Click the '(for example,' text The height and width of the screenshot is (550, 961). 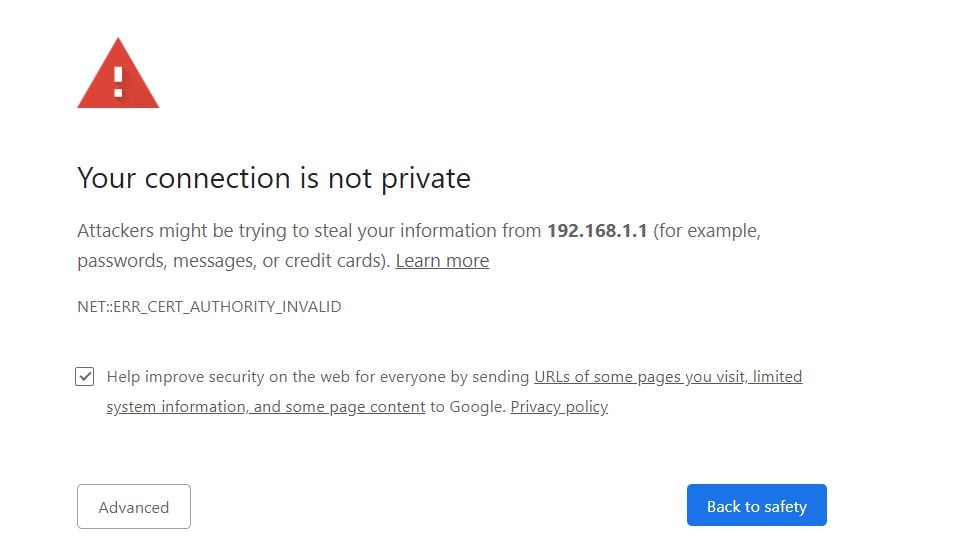[707, 231]
